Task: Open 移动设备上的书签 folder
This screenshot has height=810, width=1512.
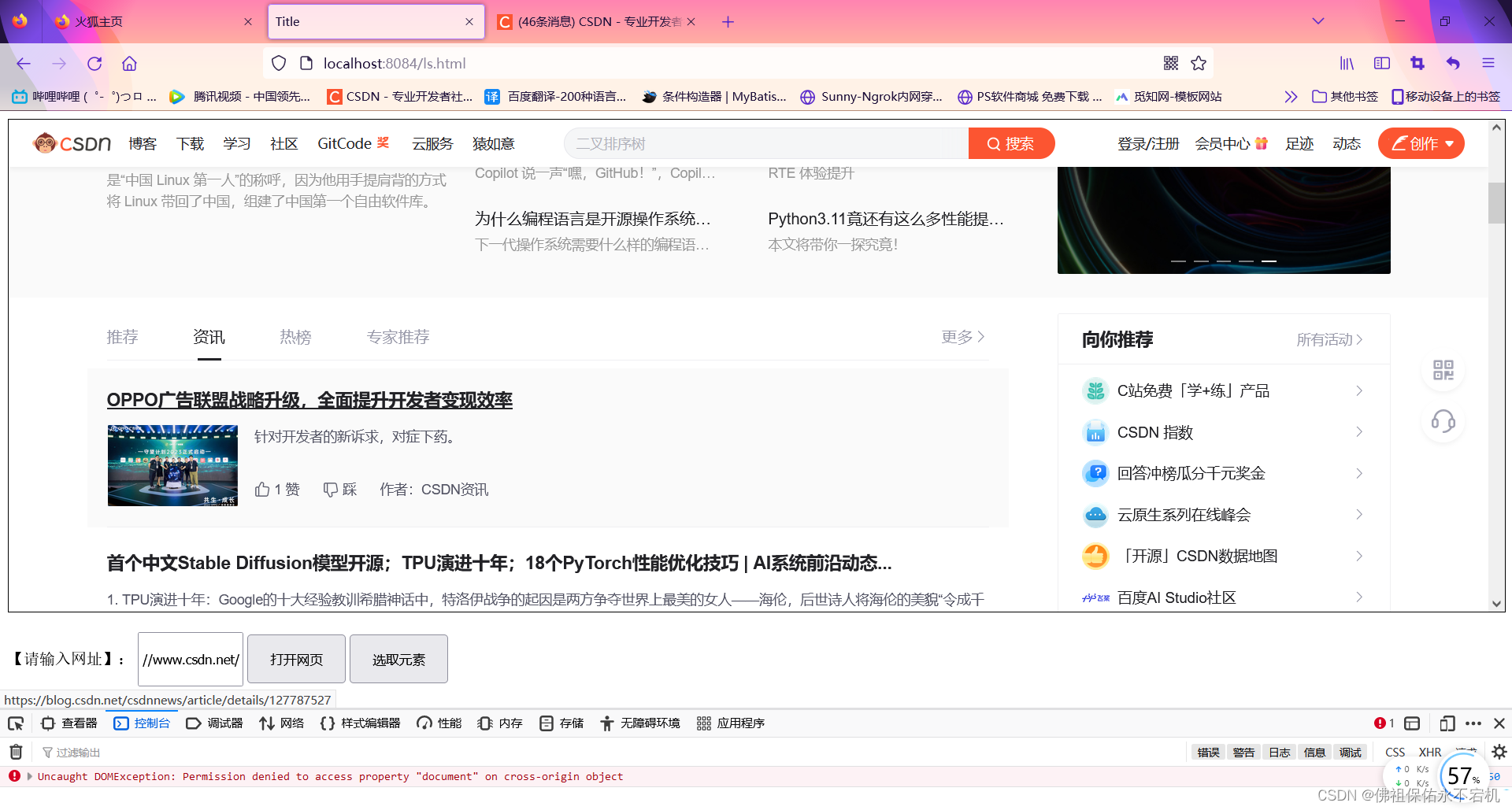Action: click(x=1446, y=97)
